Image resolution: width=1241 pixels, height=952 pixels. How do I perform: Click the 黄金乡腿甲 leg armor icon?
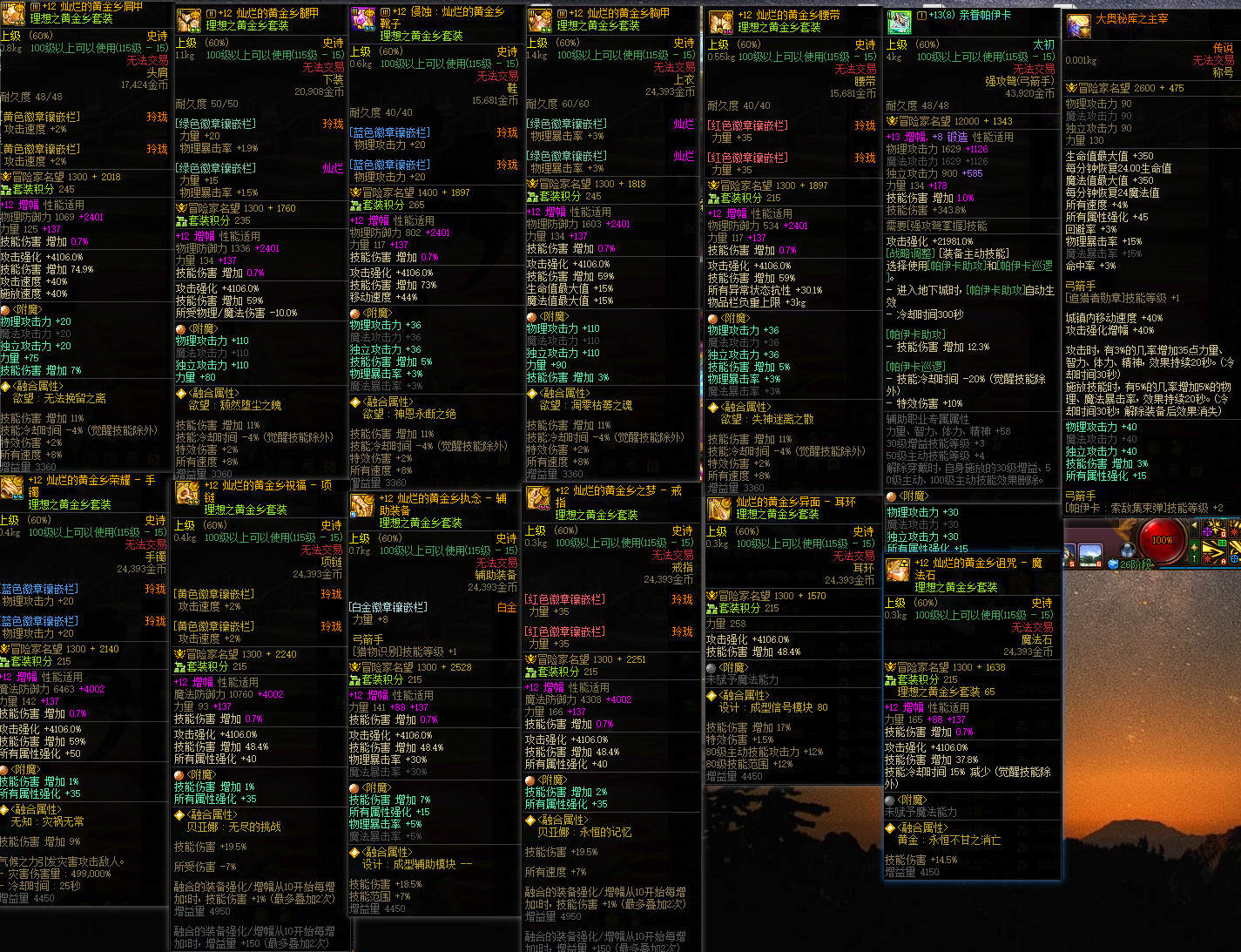click(189, 21)
